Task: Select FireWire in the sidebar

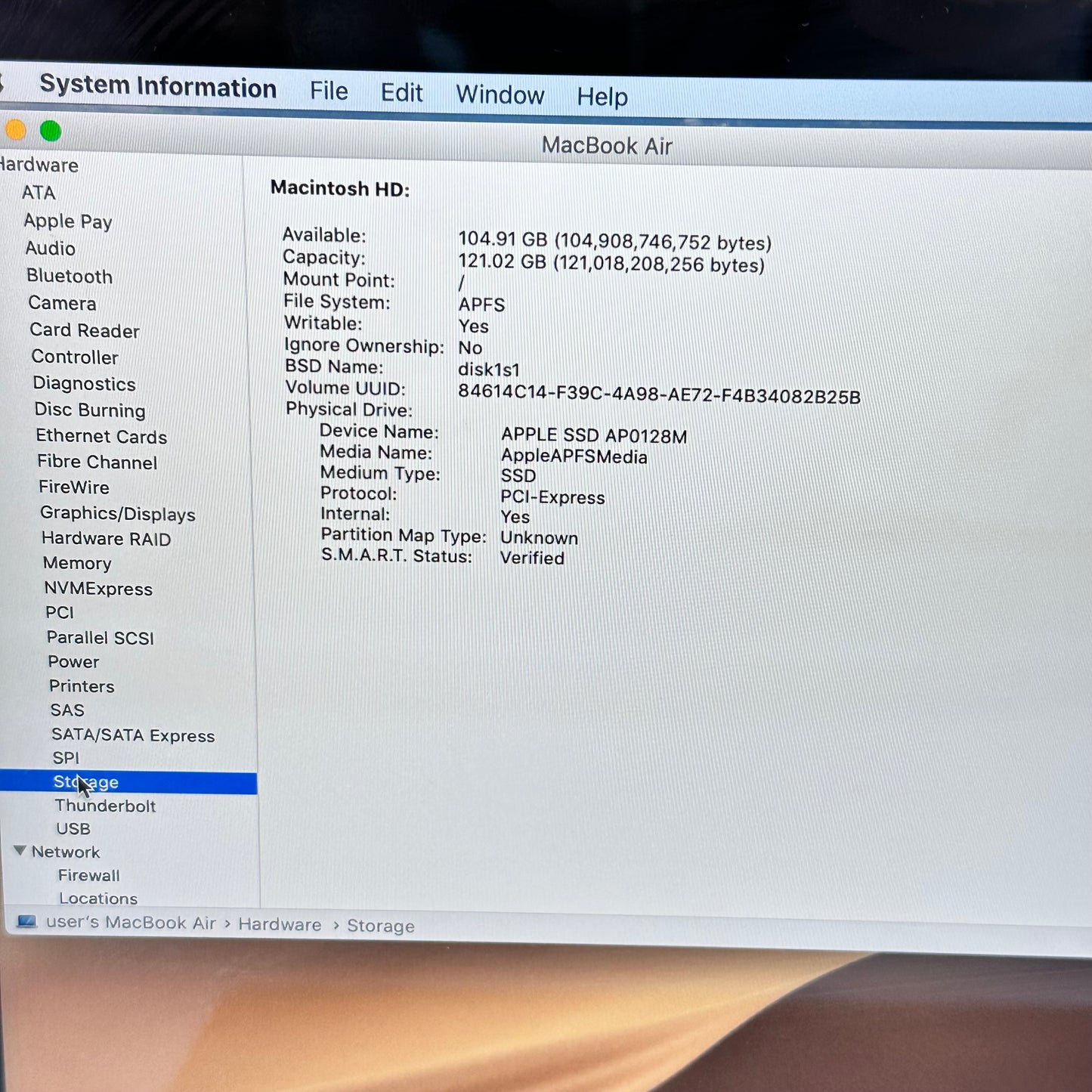Action: tap(74, 487)
